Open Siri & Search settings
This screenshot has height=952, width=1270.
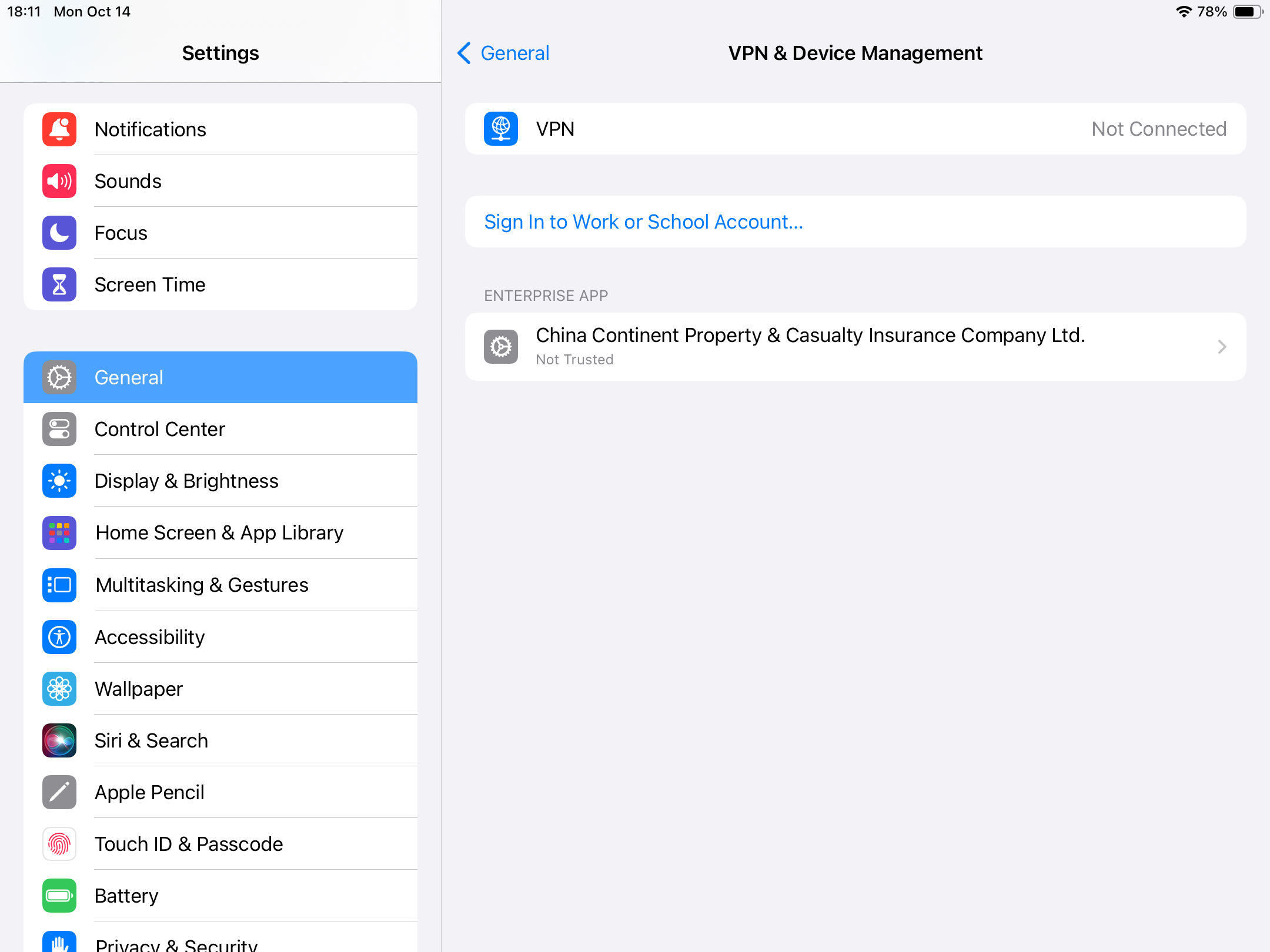tap(220, 740)
